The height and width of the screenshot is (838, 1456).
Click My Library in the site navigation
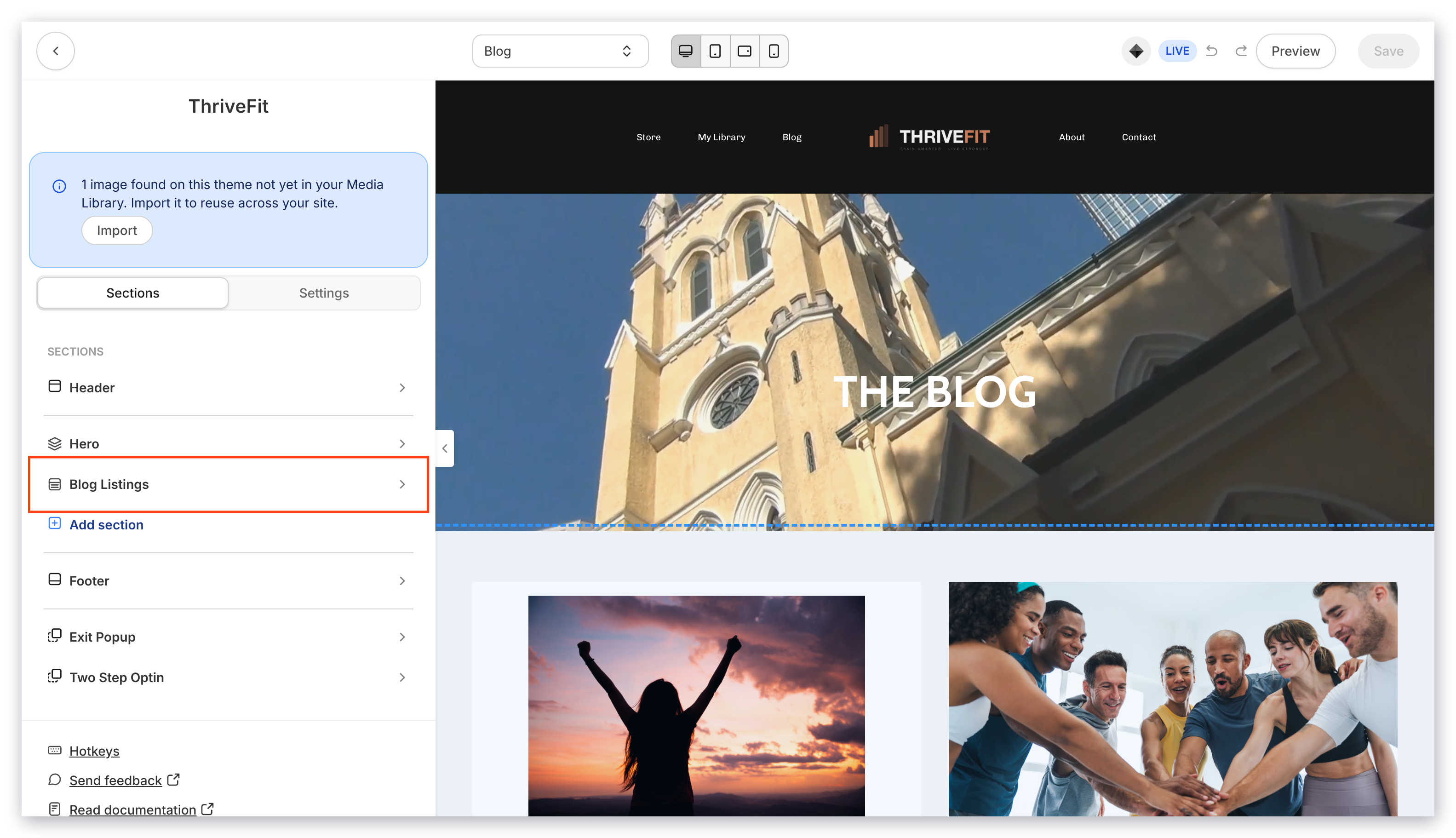tap(722, 137)
